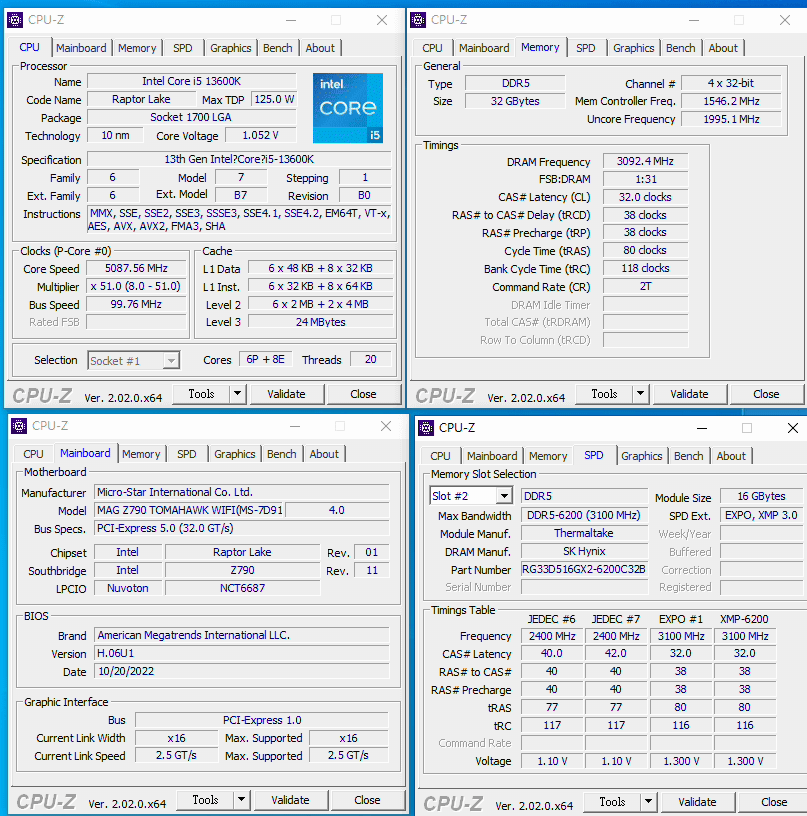Click Close button in SPD window
The height and width of the screenshot is (816, 807).
[774, 802]
